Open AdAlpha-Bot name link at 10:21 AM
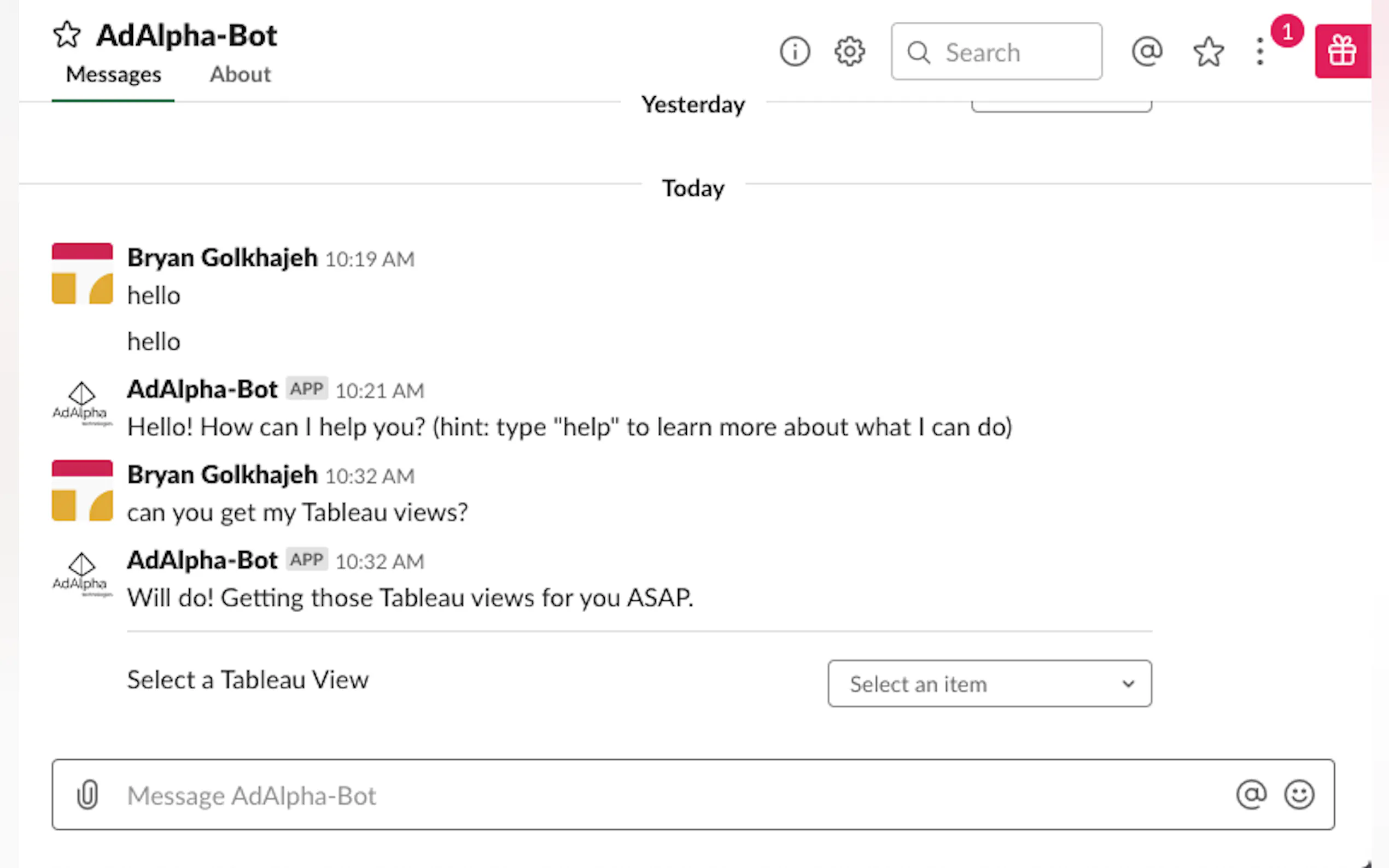Image resolution: width=1389 pixels, height=868 pixels. 202,389
